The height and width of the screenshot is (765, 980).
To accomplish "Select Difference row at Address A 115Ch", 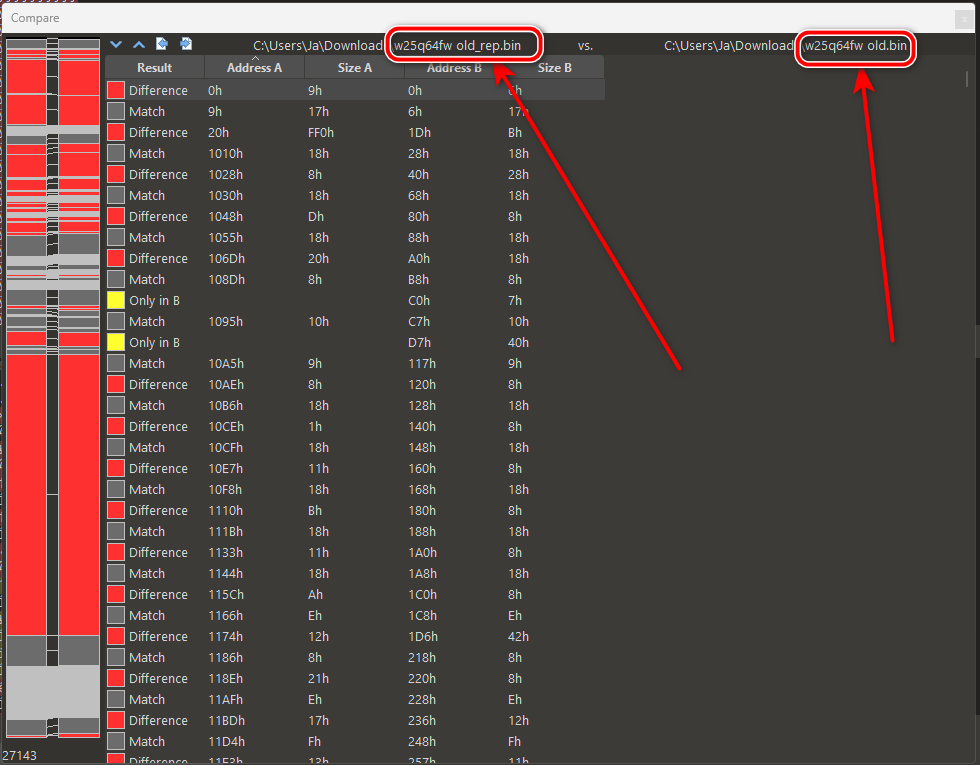I will (355, 594).
